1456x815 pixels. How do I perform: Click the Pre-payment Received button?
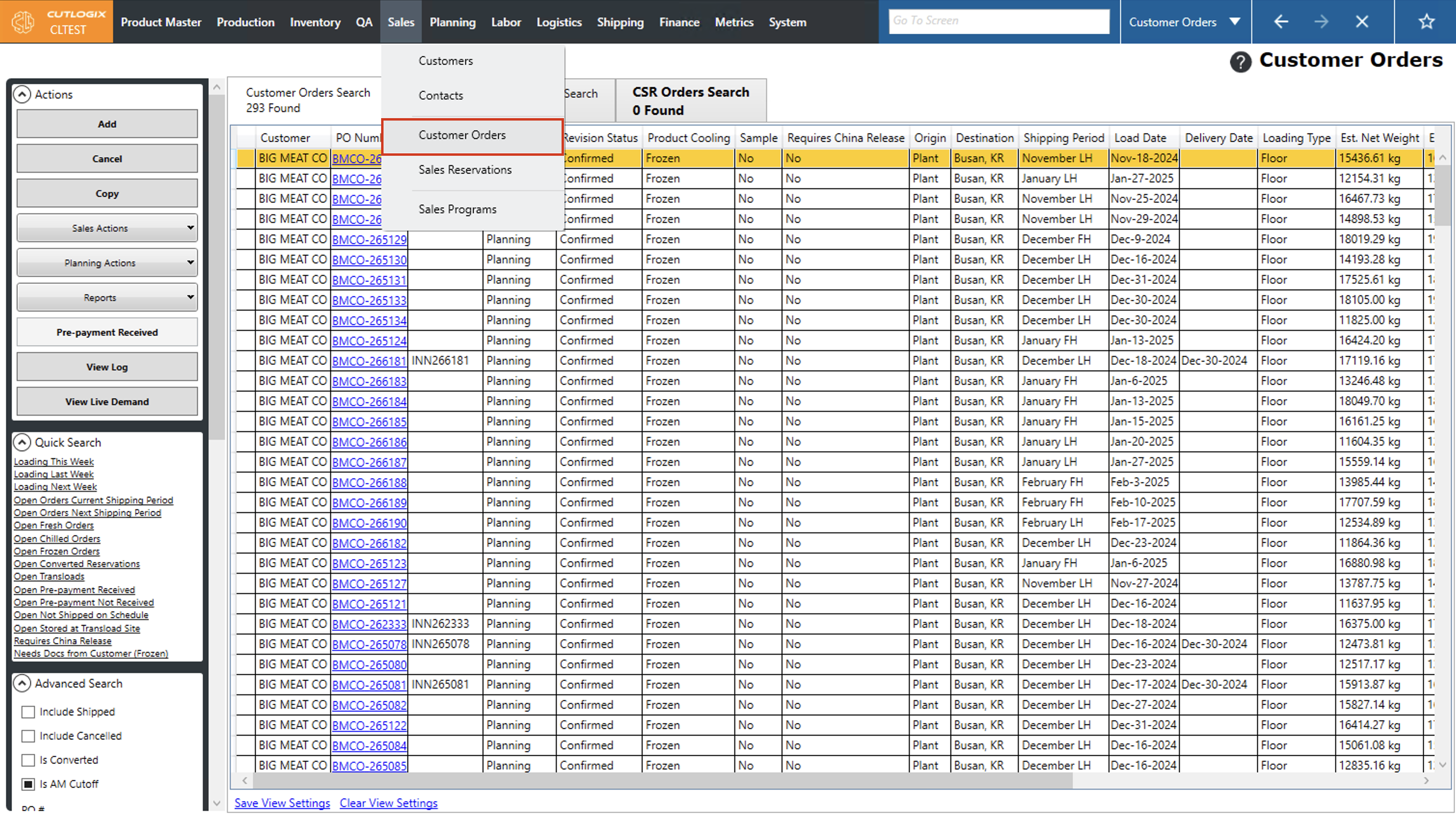[x=107, y=332]
